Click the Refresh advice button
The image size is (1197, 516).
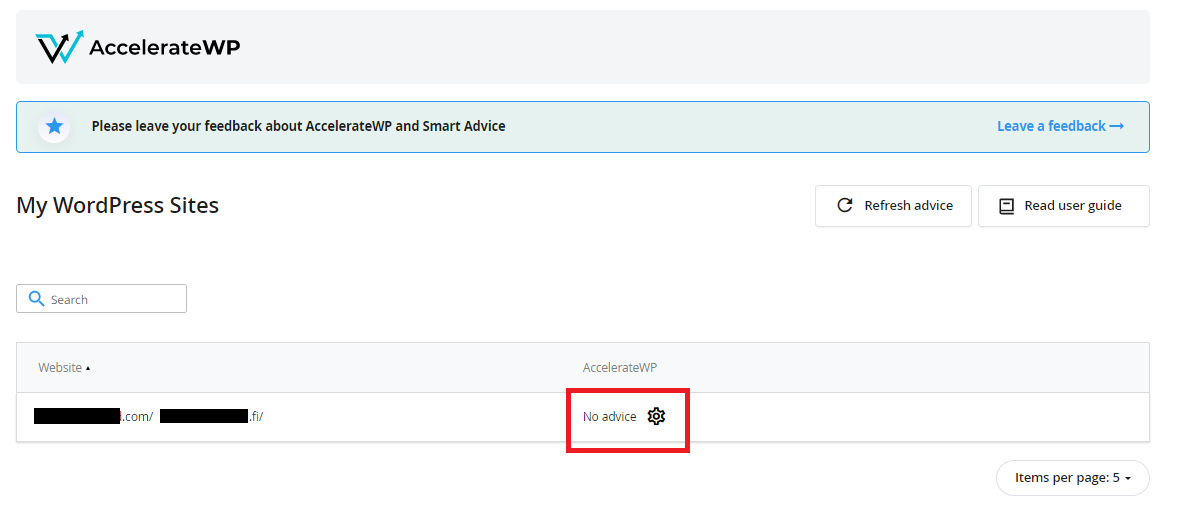click(893, 205)
